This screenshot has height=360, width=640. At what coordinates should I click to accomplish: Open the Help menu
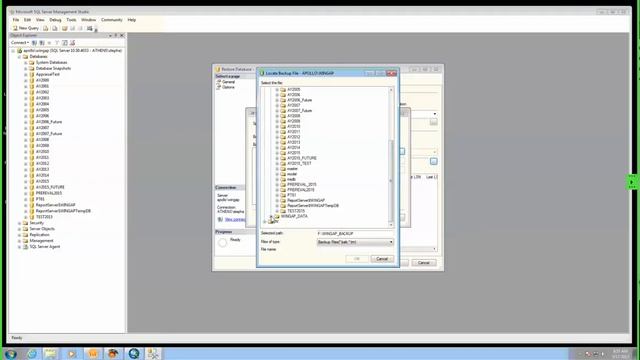(x=131, y=20)
